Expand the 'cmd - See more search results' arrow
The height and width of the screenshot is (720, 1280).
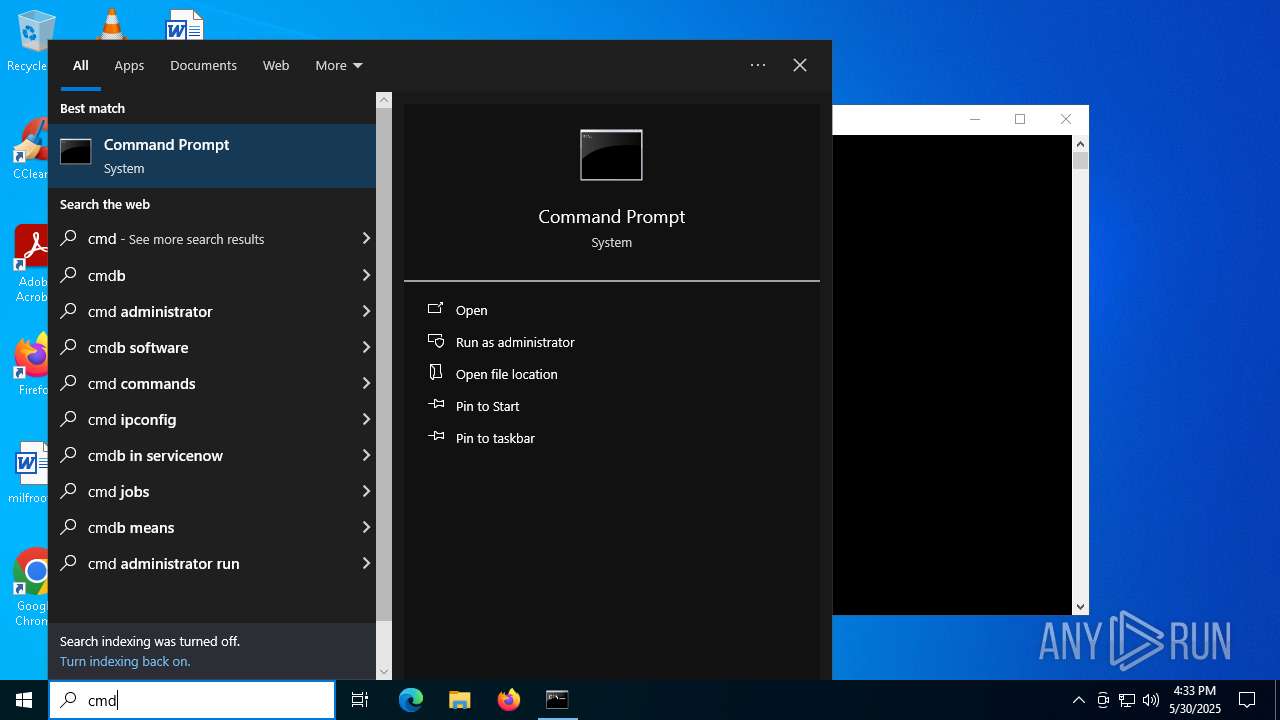click(365, 239)
